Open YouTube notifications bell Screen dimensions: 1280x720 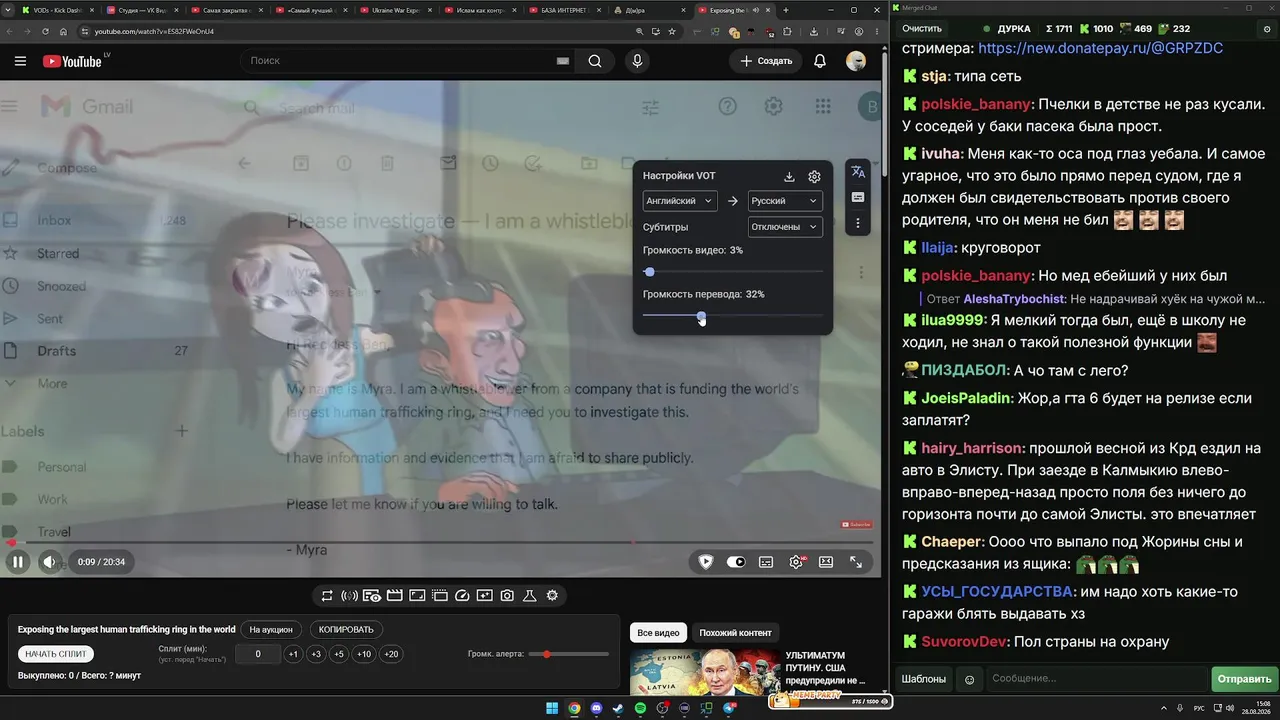820,61
